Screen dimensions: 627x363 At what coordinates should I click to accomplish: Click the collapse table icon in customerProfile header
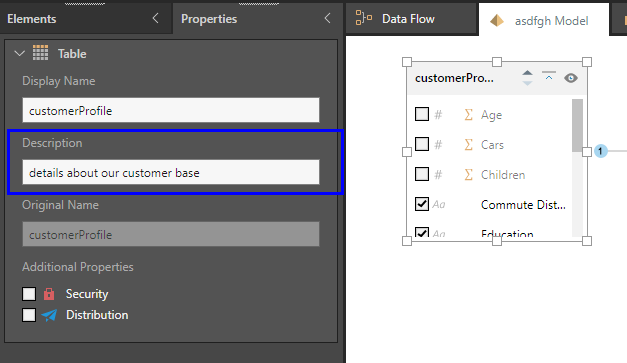pos(549,76)
